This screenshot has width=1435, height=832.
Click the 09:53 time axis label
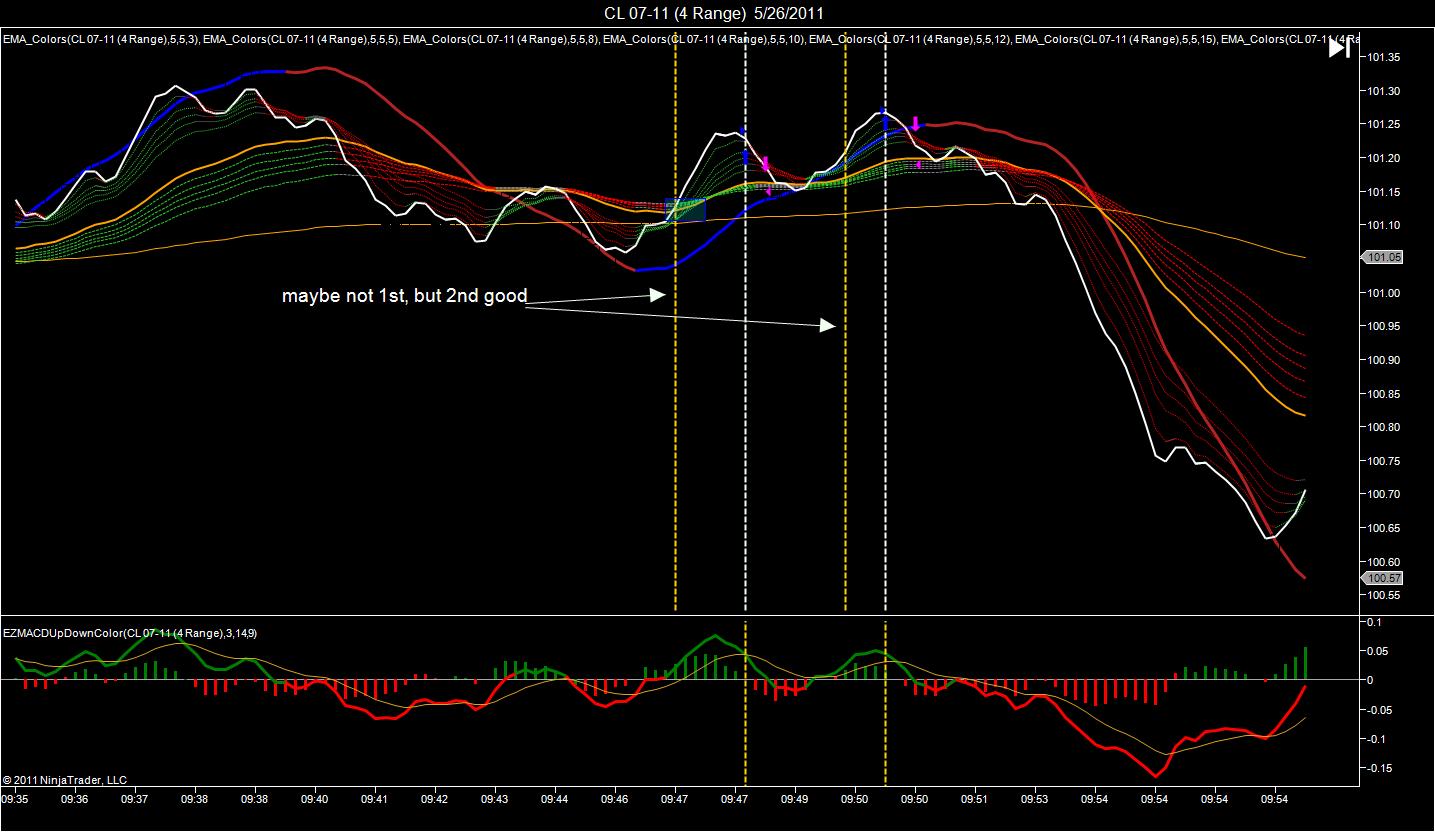tap(1035, 800)
